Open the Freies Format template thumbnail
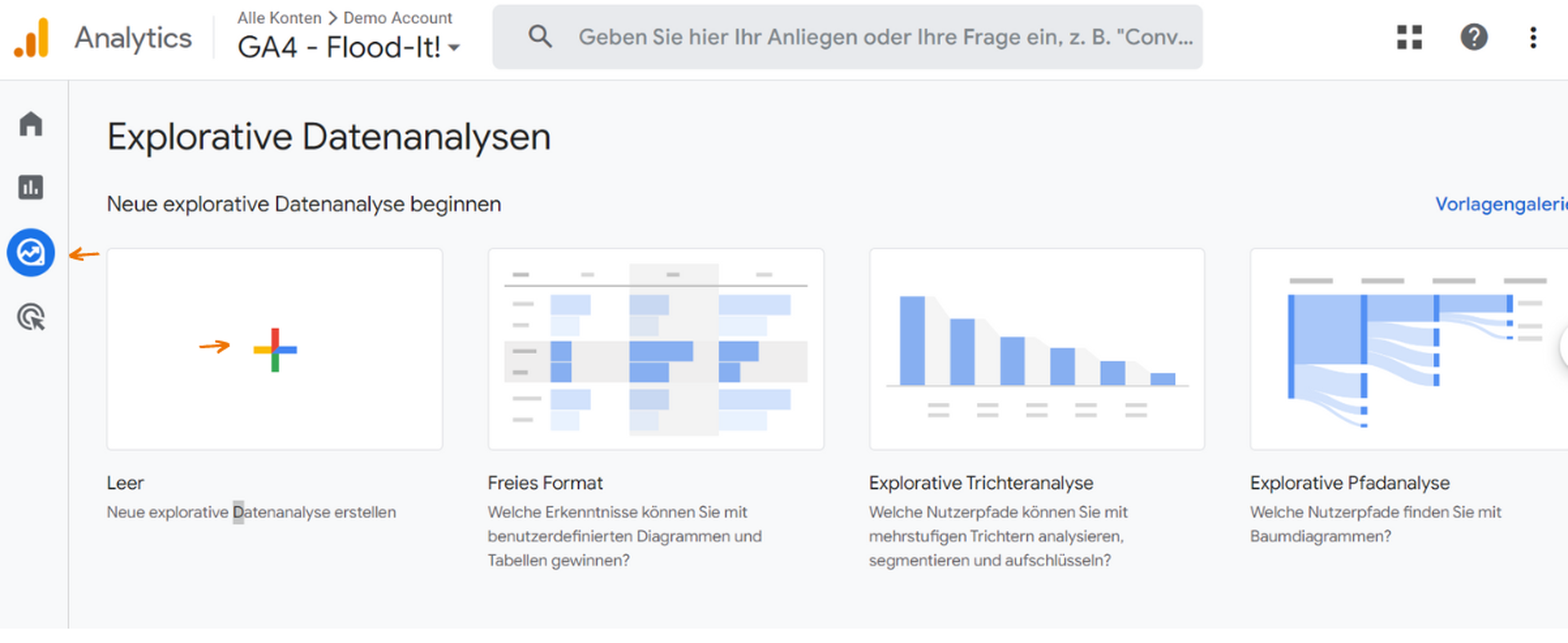 [656, 349]
